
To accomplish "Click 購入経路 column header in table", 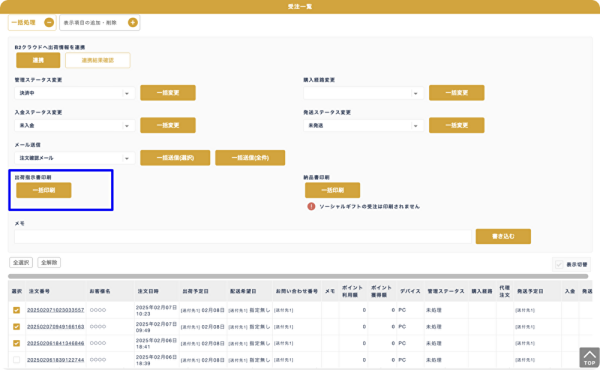I will tap(482, 291).
